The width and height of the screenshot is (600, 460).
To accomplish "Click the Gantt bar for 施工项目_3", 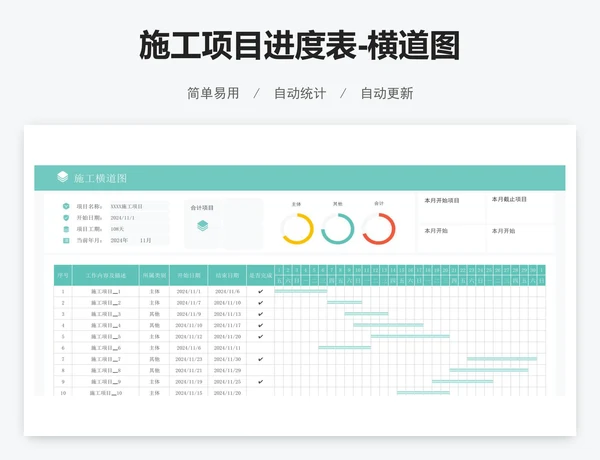I will tap(366, 314).
